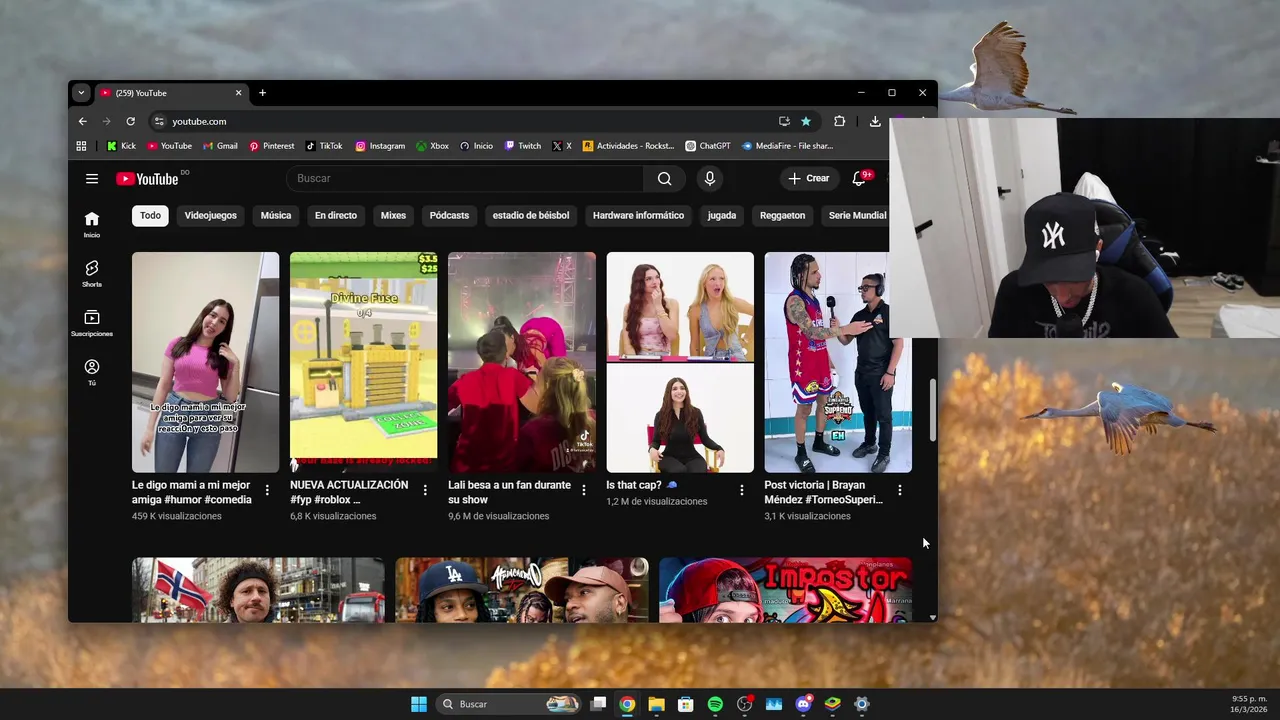The image size is (1280, 720).
Task: Select the jugada filter chip
Action: click(x=722, y=215)
